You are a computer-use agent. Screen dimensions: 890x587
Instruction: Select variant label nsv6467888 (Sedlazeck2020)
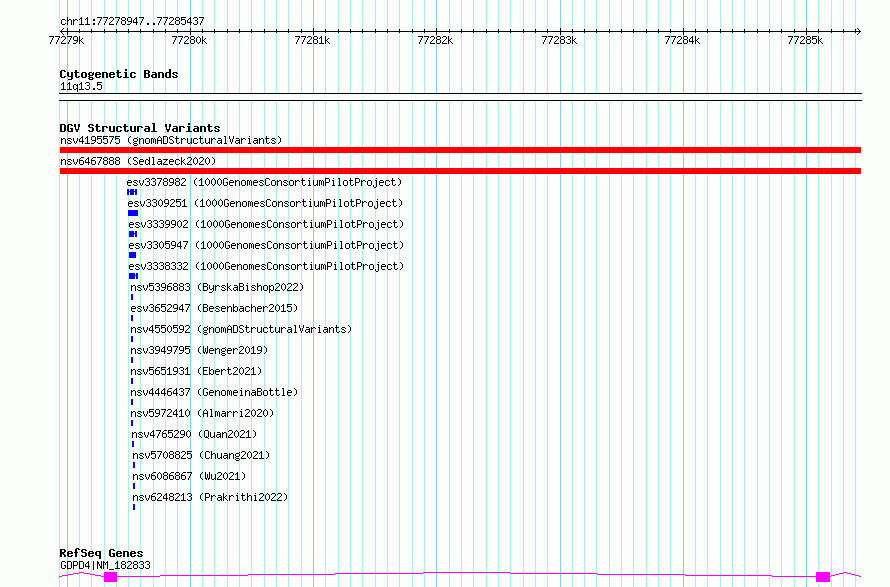(138, 161)
